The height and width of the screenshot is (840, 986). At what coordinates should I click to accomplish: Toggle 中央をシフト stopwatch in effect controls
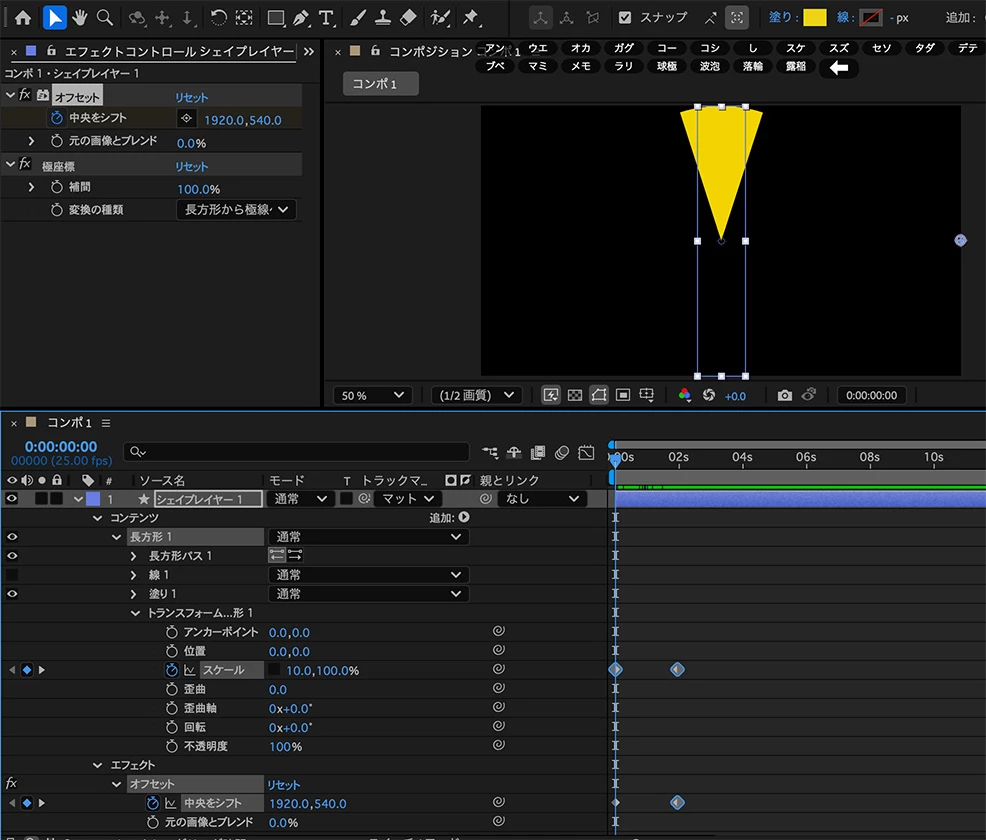pyautogui.click(x=57, y=118)
